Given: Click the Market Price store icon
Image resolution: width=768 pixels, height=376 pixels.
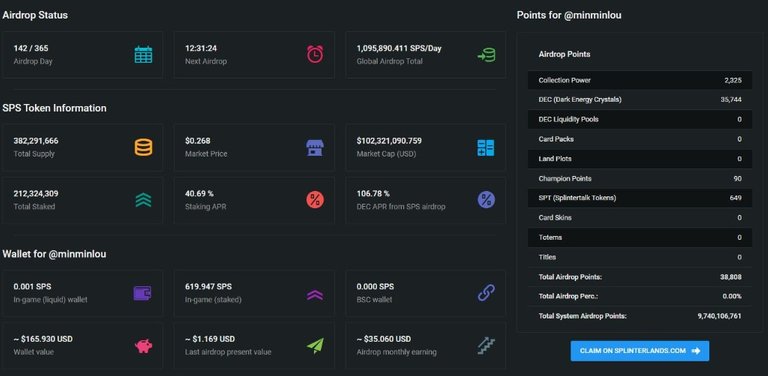Looking at the screenshot, I should click(x=314, y=147).
